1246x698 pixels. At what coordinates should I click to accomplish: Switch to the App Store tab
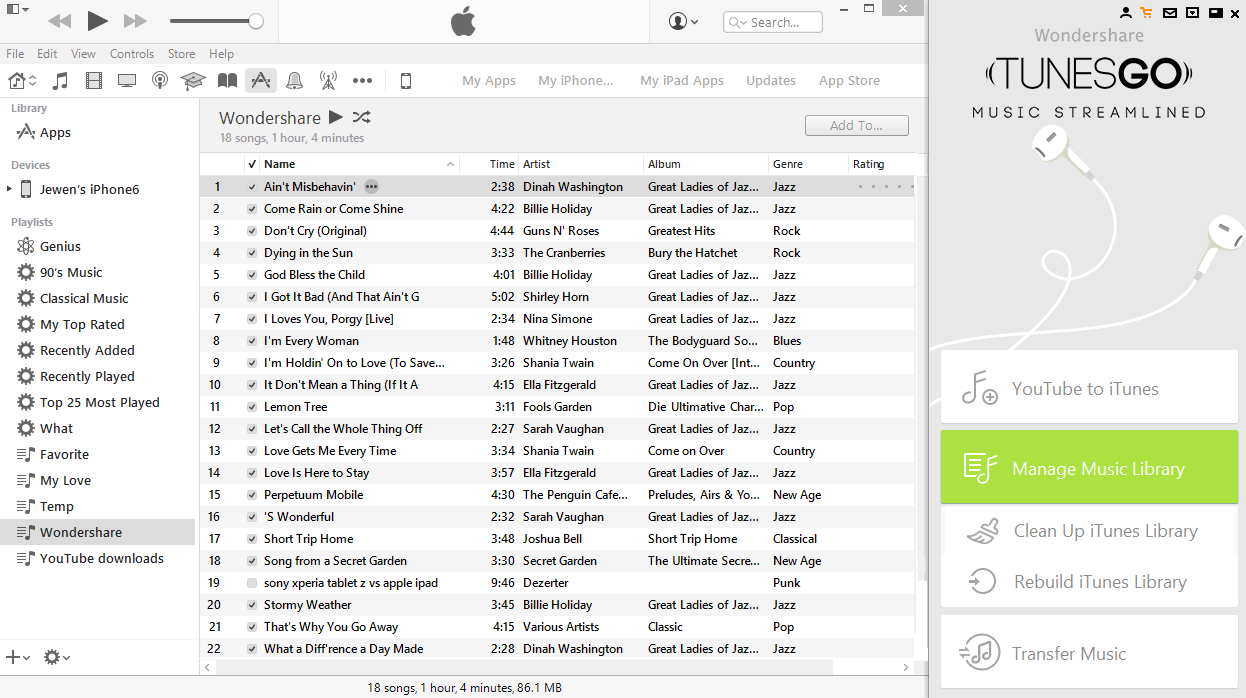click(849, 81)
